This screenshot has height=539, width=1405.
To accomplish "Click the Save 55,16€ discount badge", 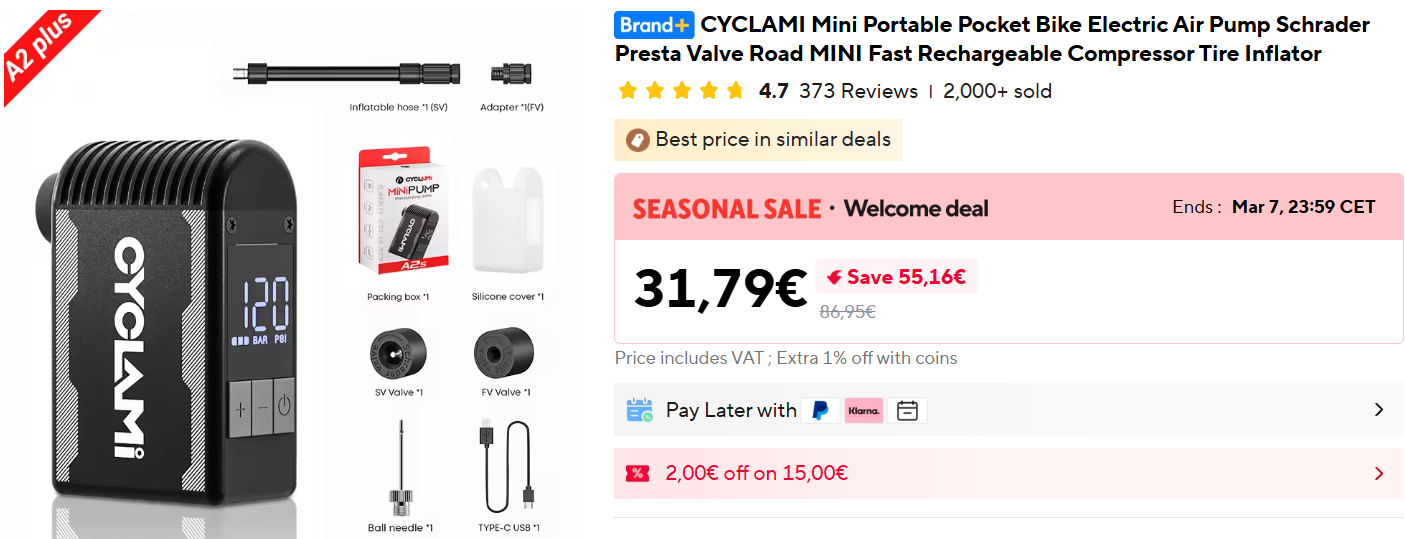I will click(896, 277).
